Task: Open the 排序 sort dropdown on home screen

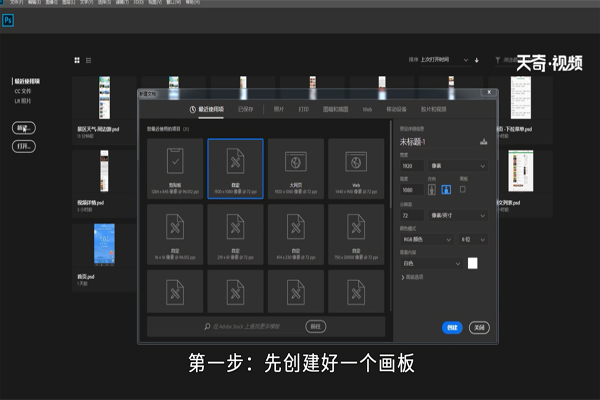Action: [x=444, y=60]
